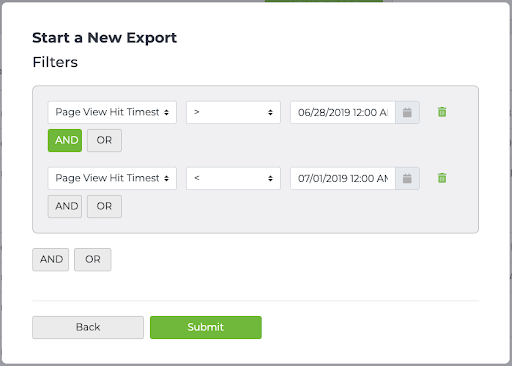Submit the new export

coord(206,327)
